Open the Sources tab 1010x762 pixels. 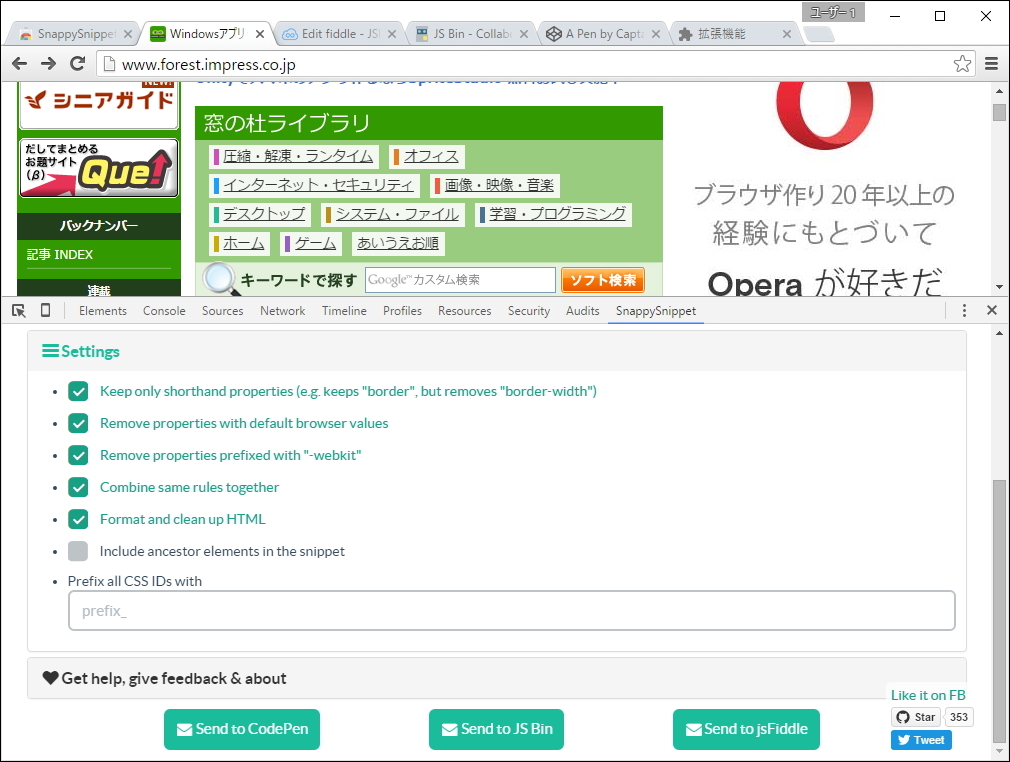pos(223,310)
